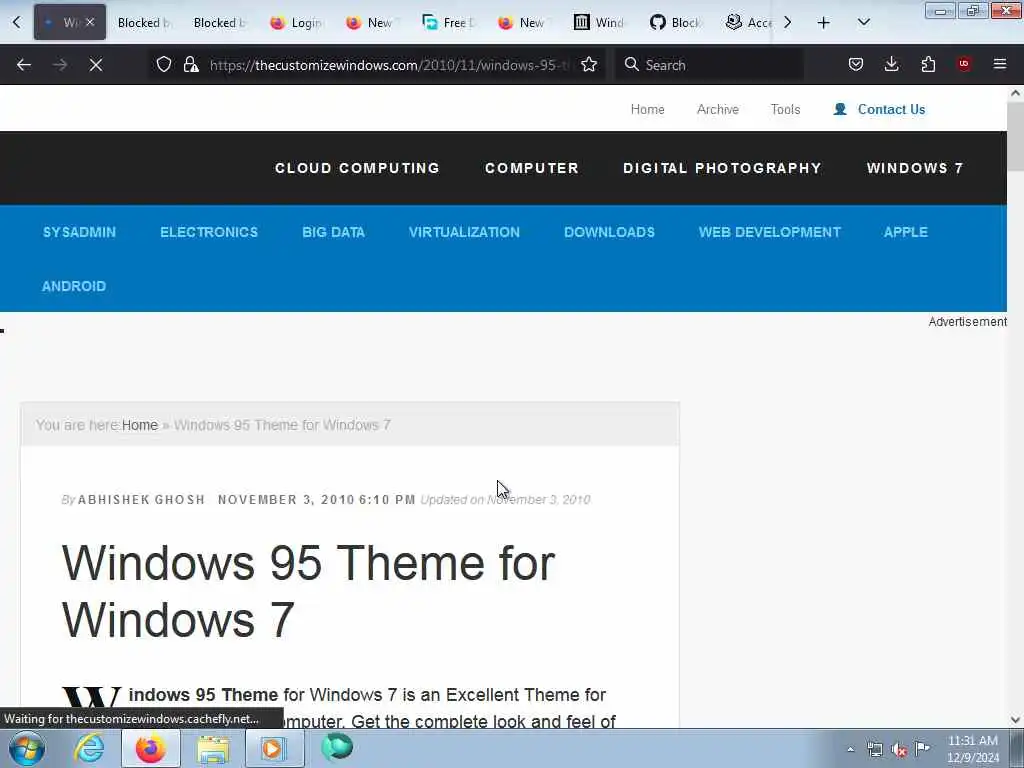Close the active tab with its X
Screen dimensions: 1024x768
(x=90, y=22)
